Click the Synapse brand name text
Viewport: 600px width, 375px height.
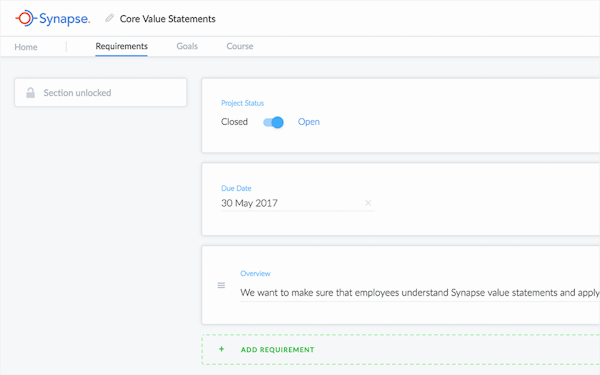(x=65, y=18)
